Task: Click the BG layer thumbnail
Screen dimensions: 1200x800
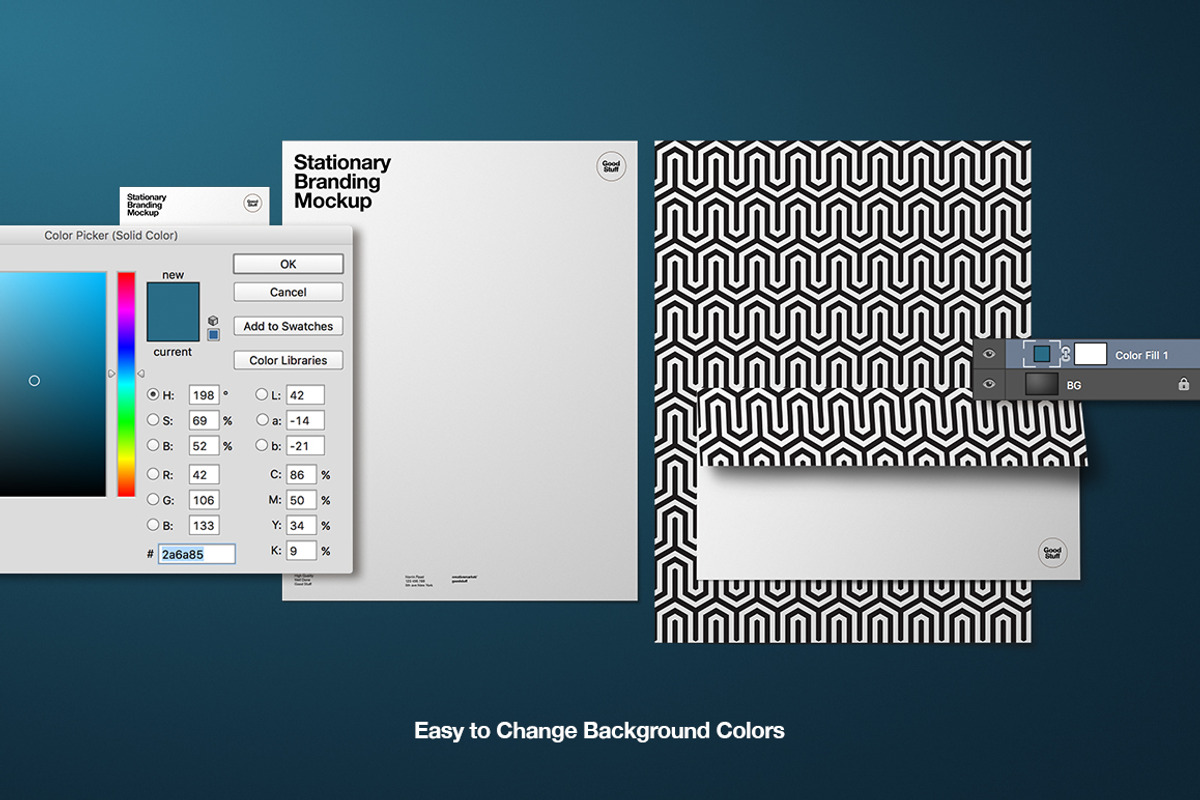Action: pyautogui.click(x=1042, y=384)
